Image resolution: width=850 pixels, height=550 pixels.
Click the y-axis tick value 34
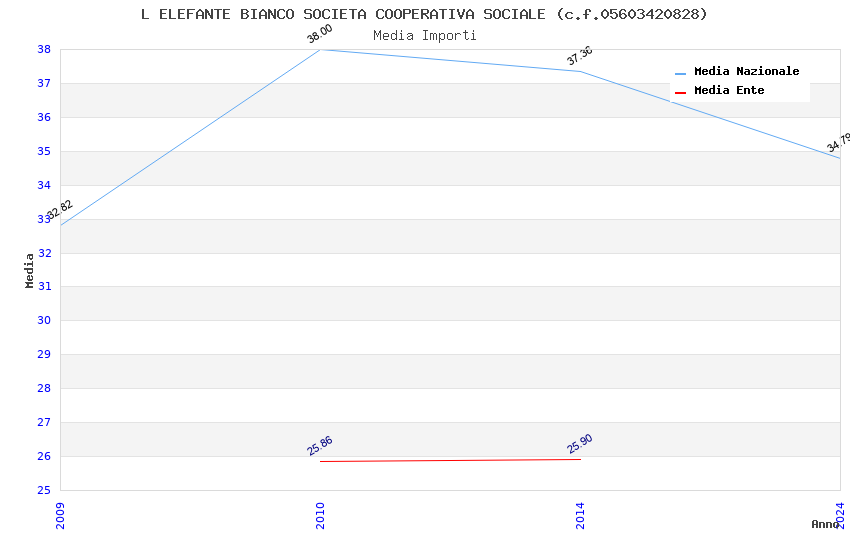44,185
